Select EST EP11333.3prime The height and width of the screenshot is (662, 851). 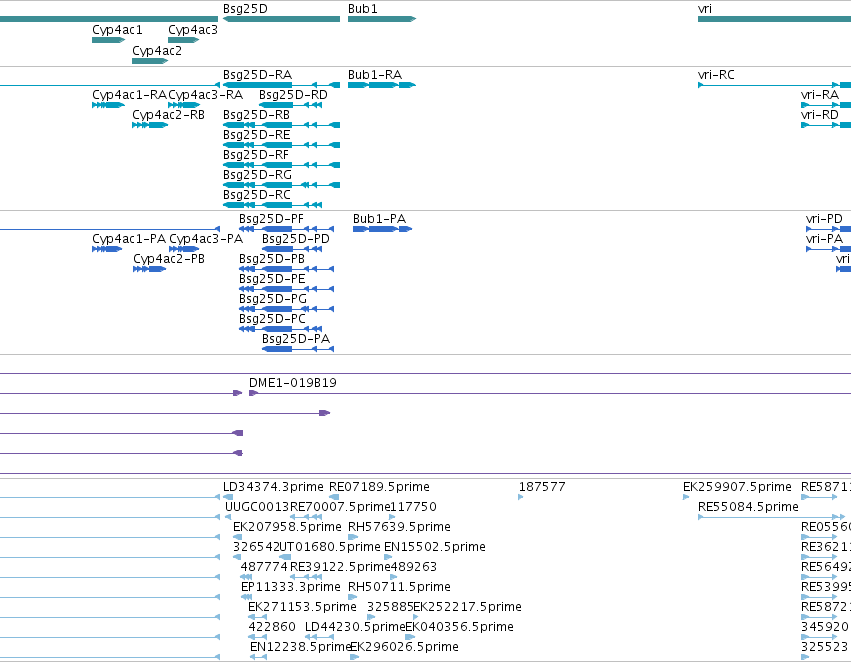(246, 597)
